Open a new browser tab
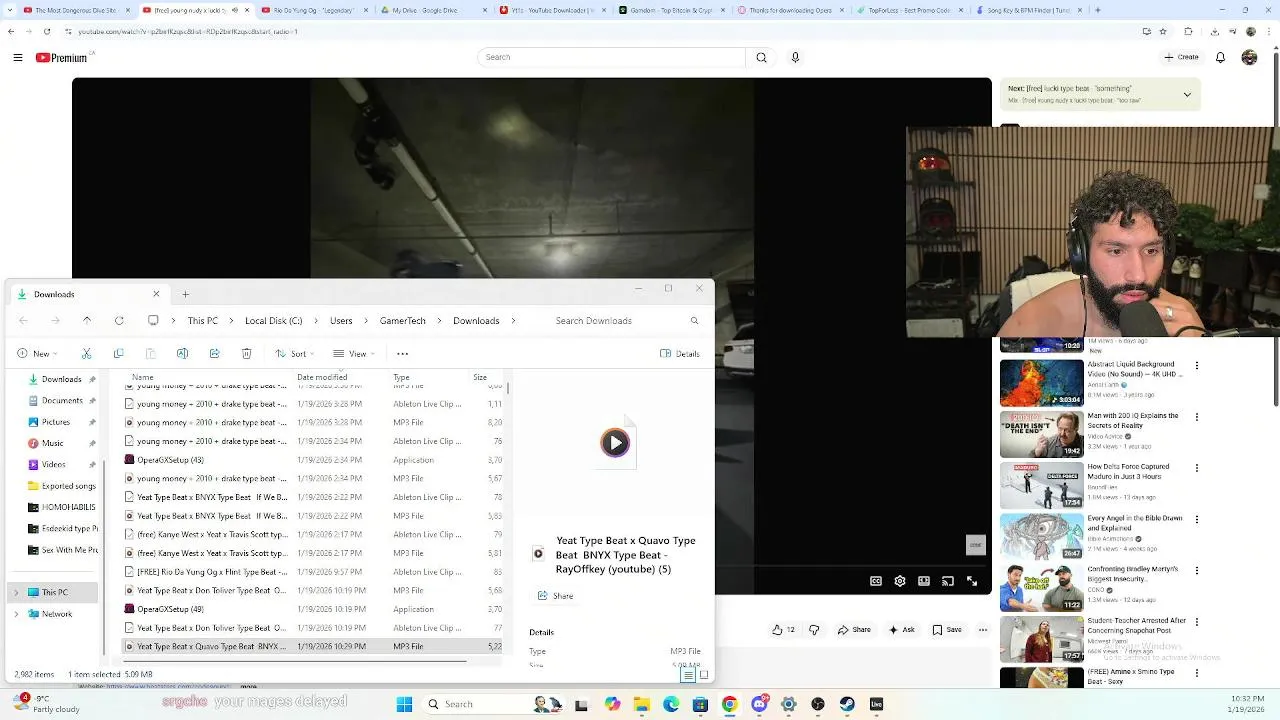Viewport: 1280px width, 720px height. pyautogui.click(x=1098, y=10)
